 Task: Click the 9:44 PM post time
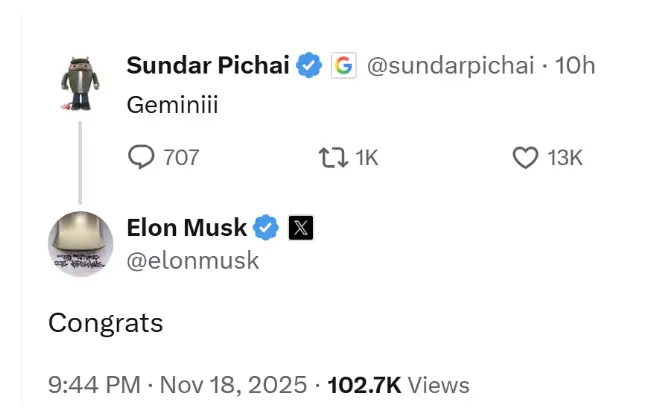coord(94,384)
